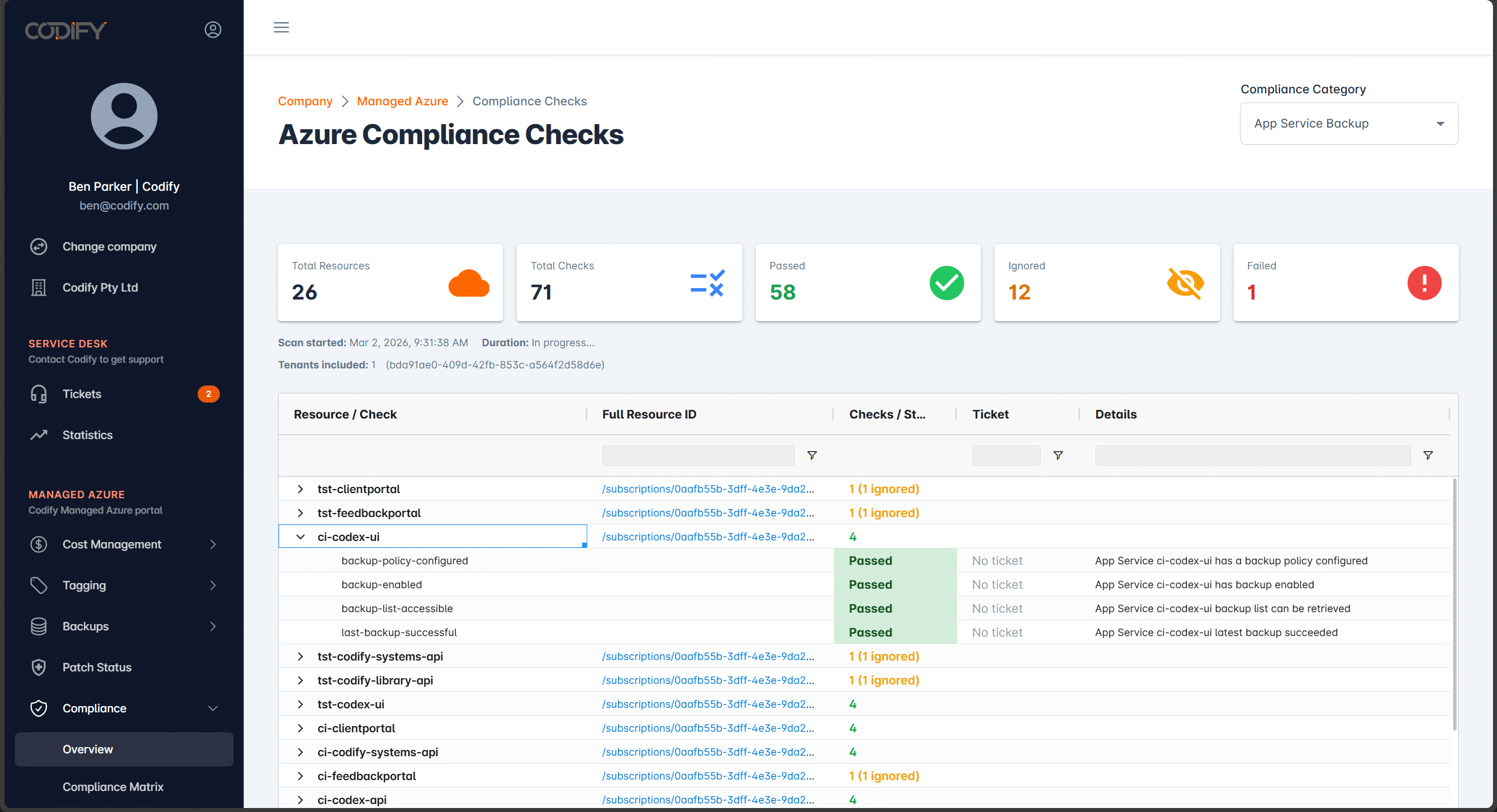Go to Statistics in sidebar

coord(87,435)
